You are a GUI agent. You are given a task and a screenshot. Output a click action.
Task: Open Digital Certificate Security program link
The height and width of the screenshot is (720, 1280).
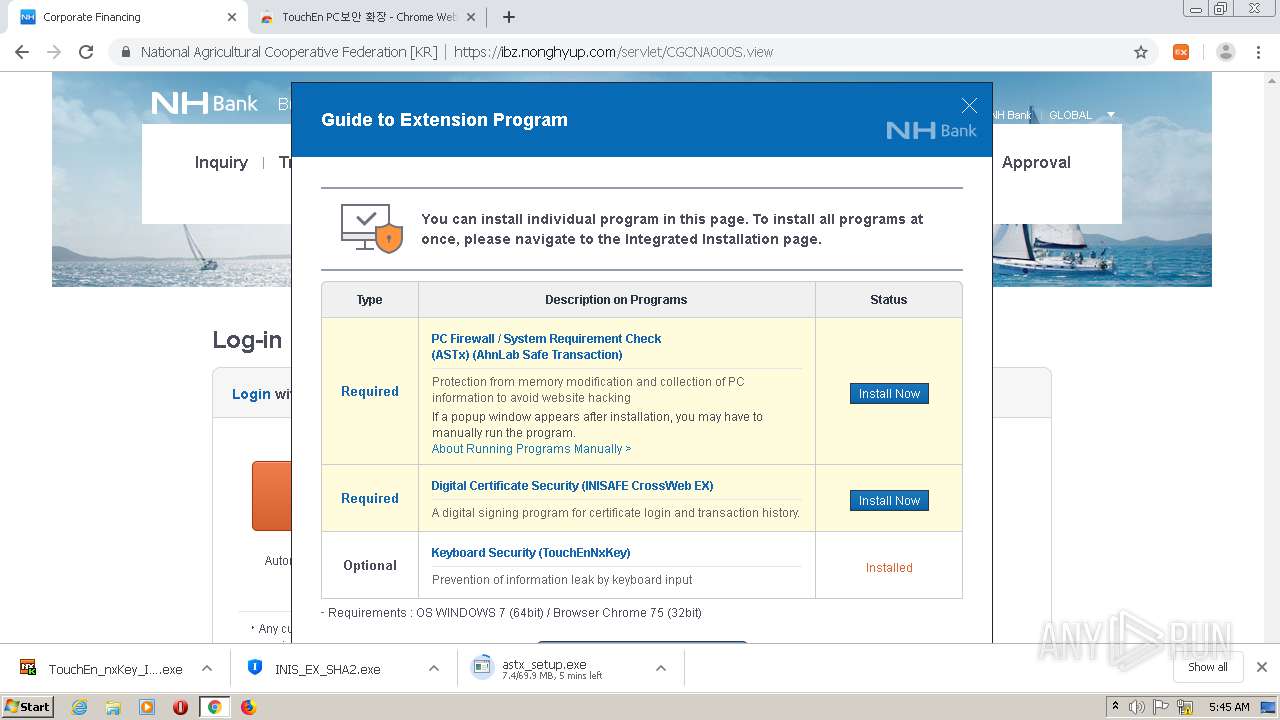572,486
